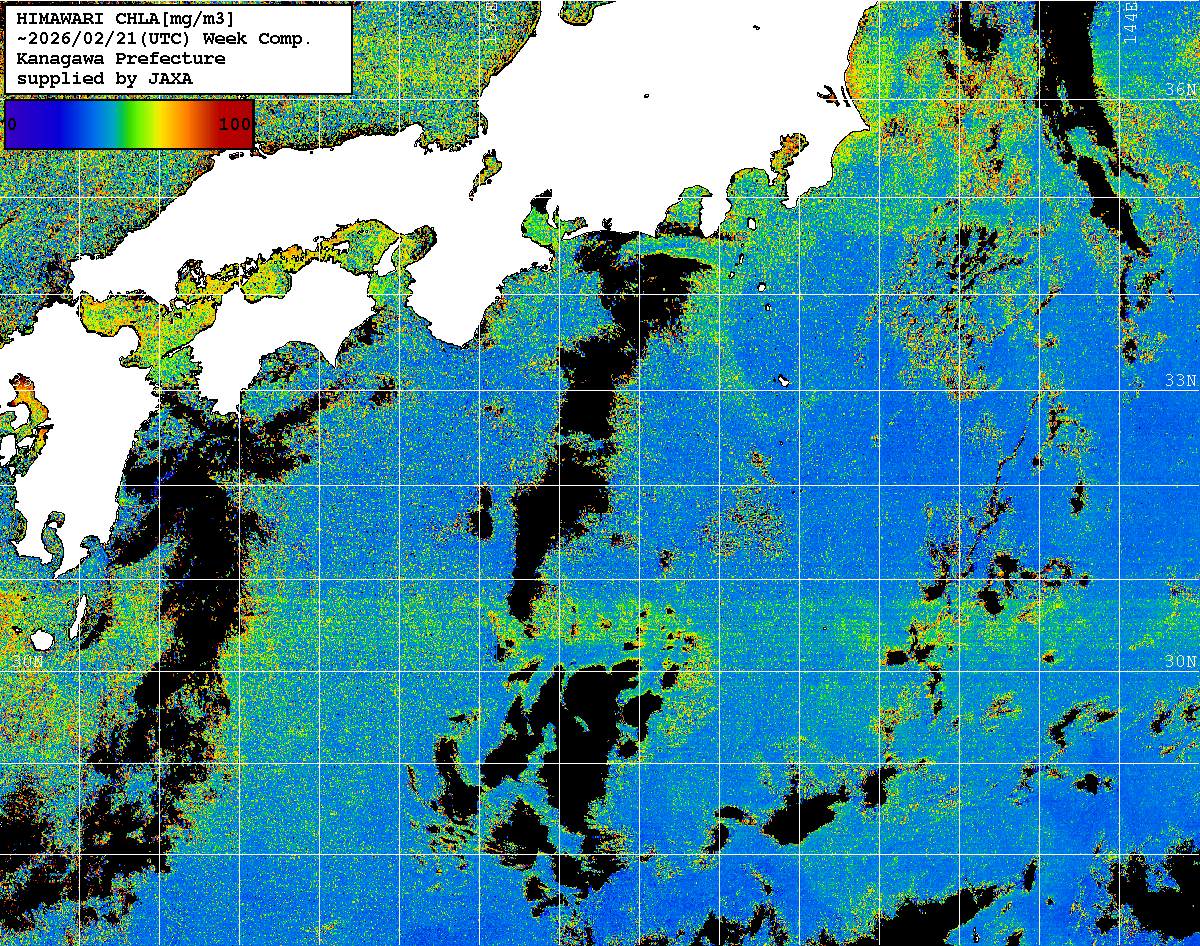This screenshot has width=1200, height=946.
Task: Click the 'supplied by JAXA' credit text
Action: 105,78
